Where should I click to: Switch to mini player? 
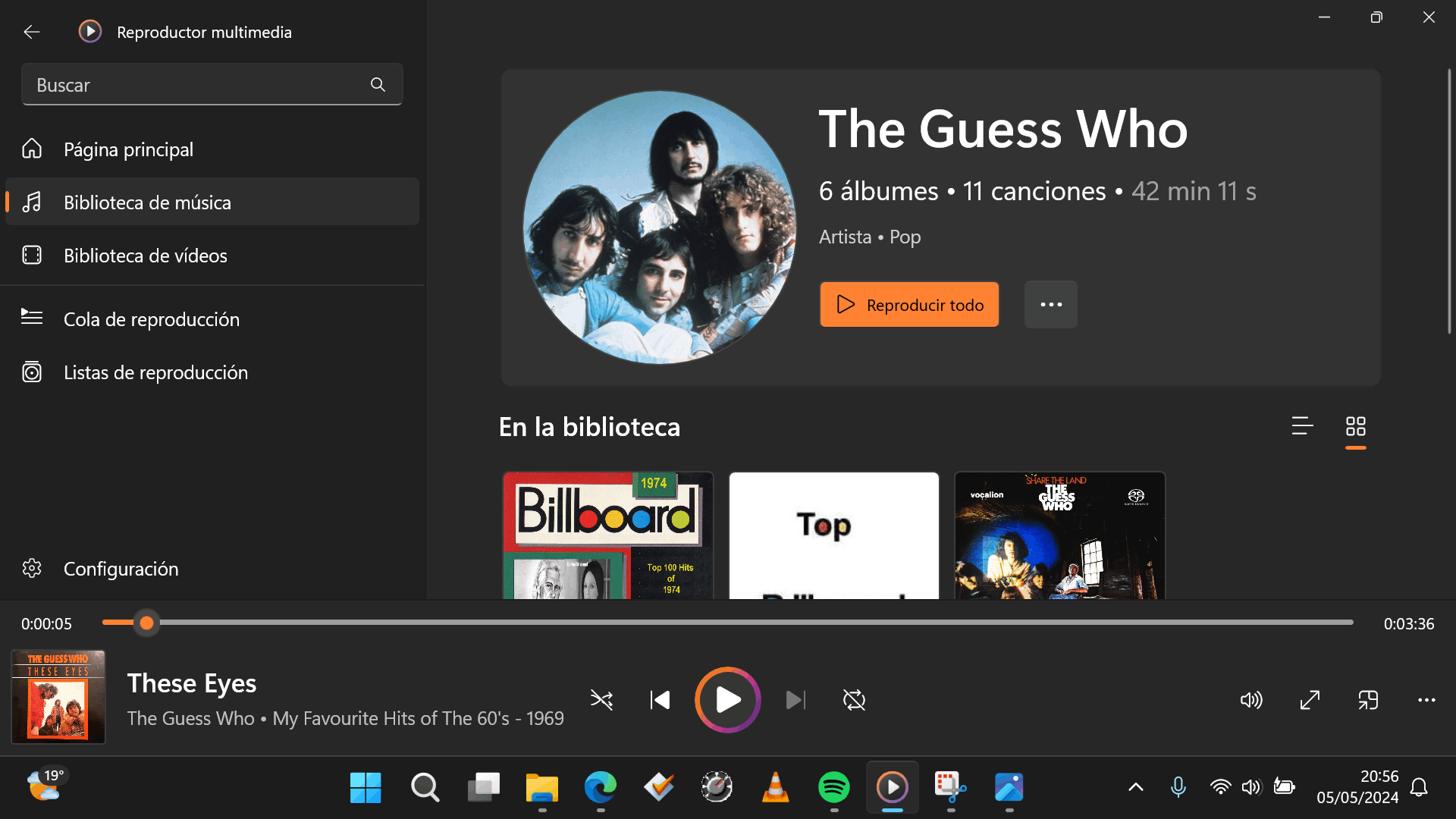tap(1368, 700)
